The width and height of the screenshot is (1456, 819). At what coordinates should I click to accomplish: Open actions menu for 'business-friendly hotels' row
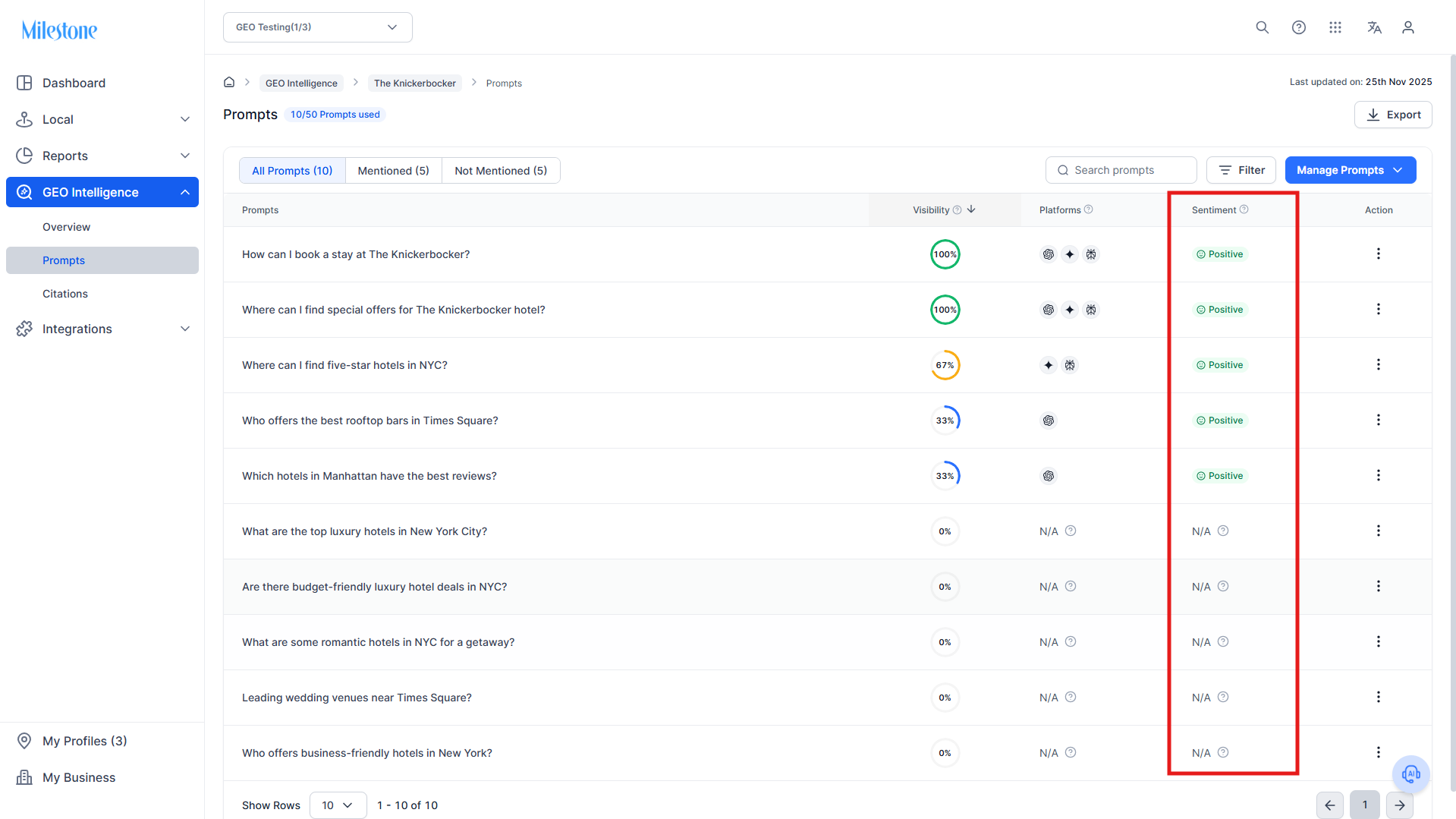[1379, 752]
